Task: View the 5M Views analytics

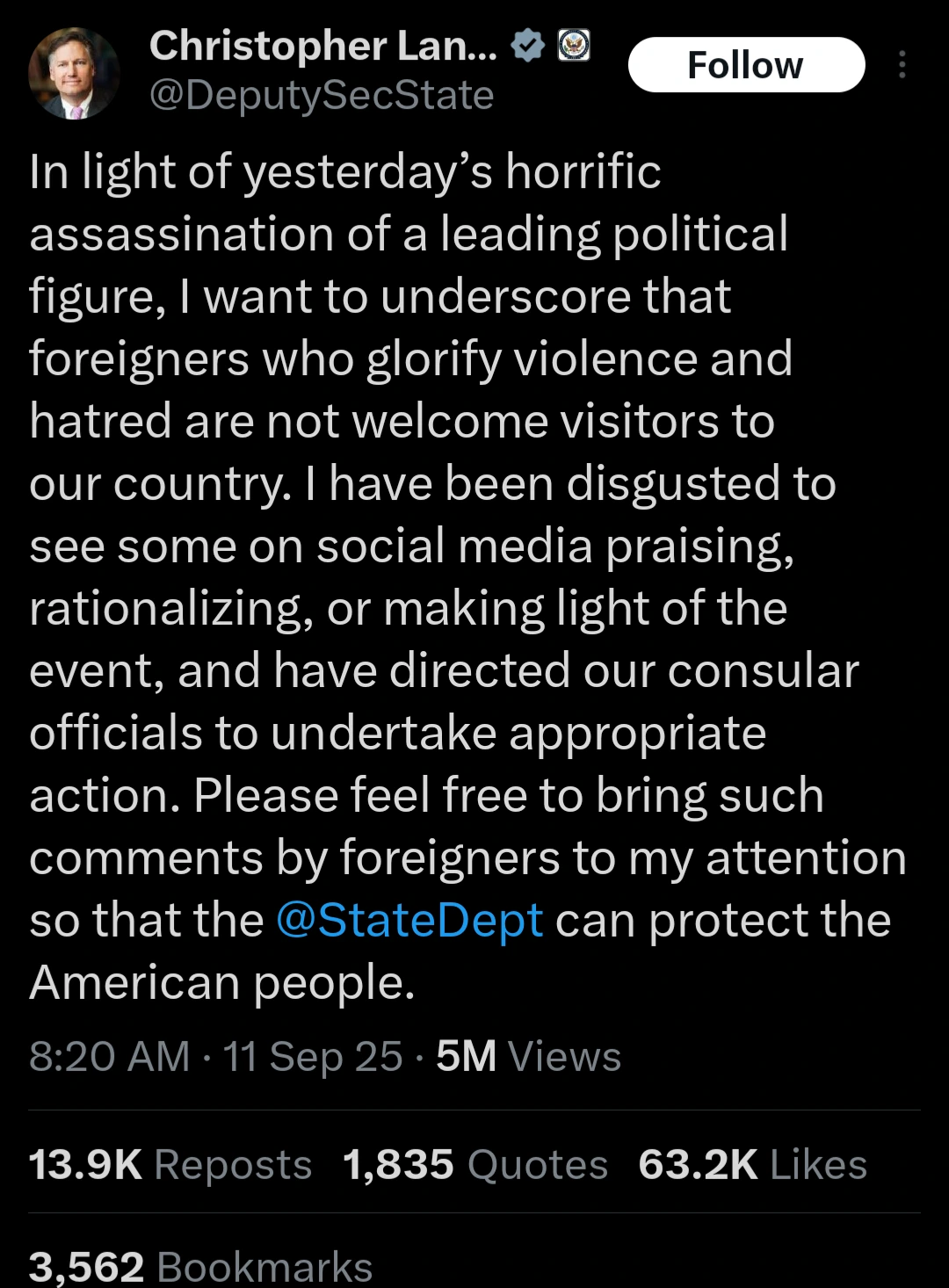Action: [x=529, y=1056]
